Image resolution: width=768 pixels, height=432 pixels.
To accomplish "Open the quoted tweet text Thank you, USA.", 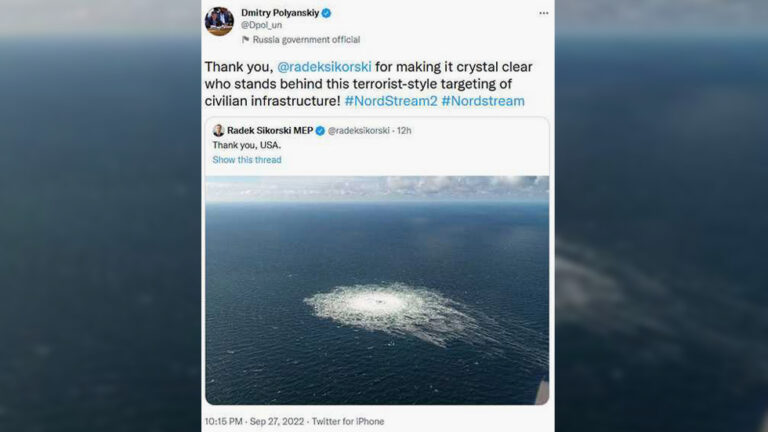I will point(247,145).
